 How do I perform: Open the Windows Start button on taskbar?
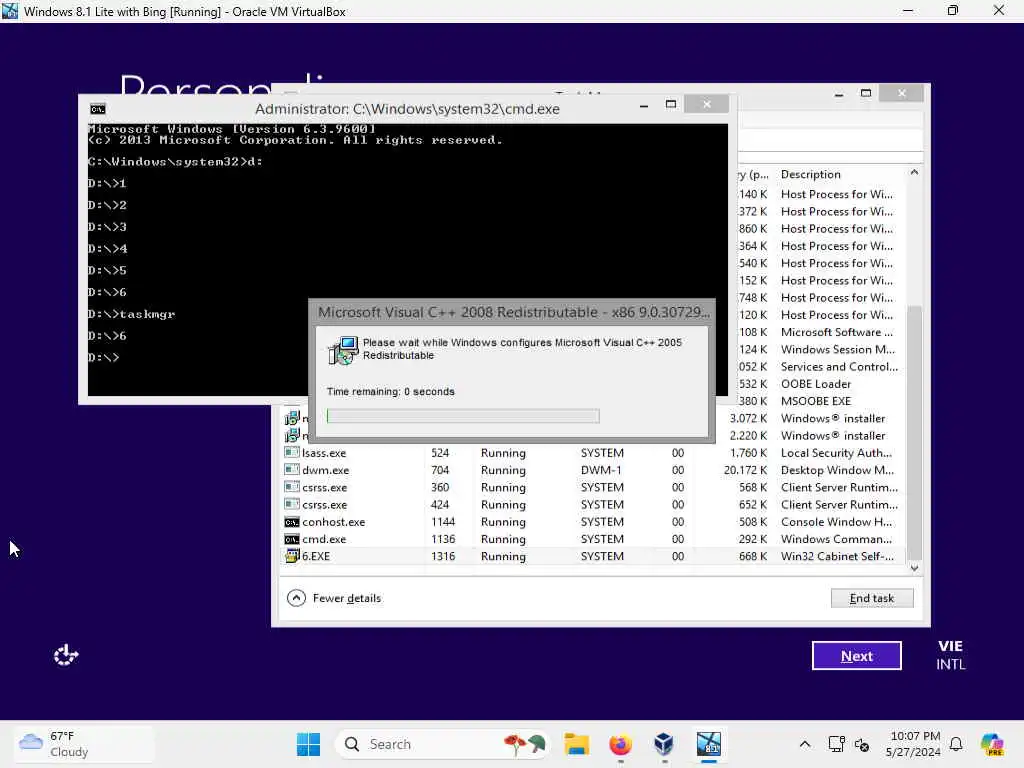click(x=308, y=744)
